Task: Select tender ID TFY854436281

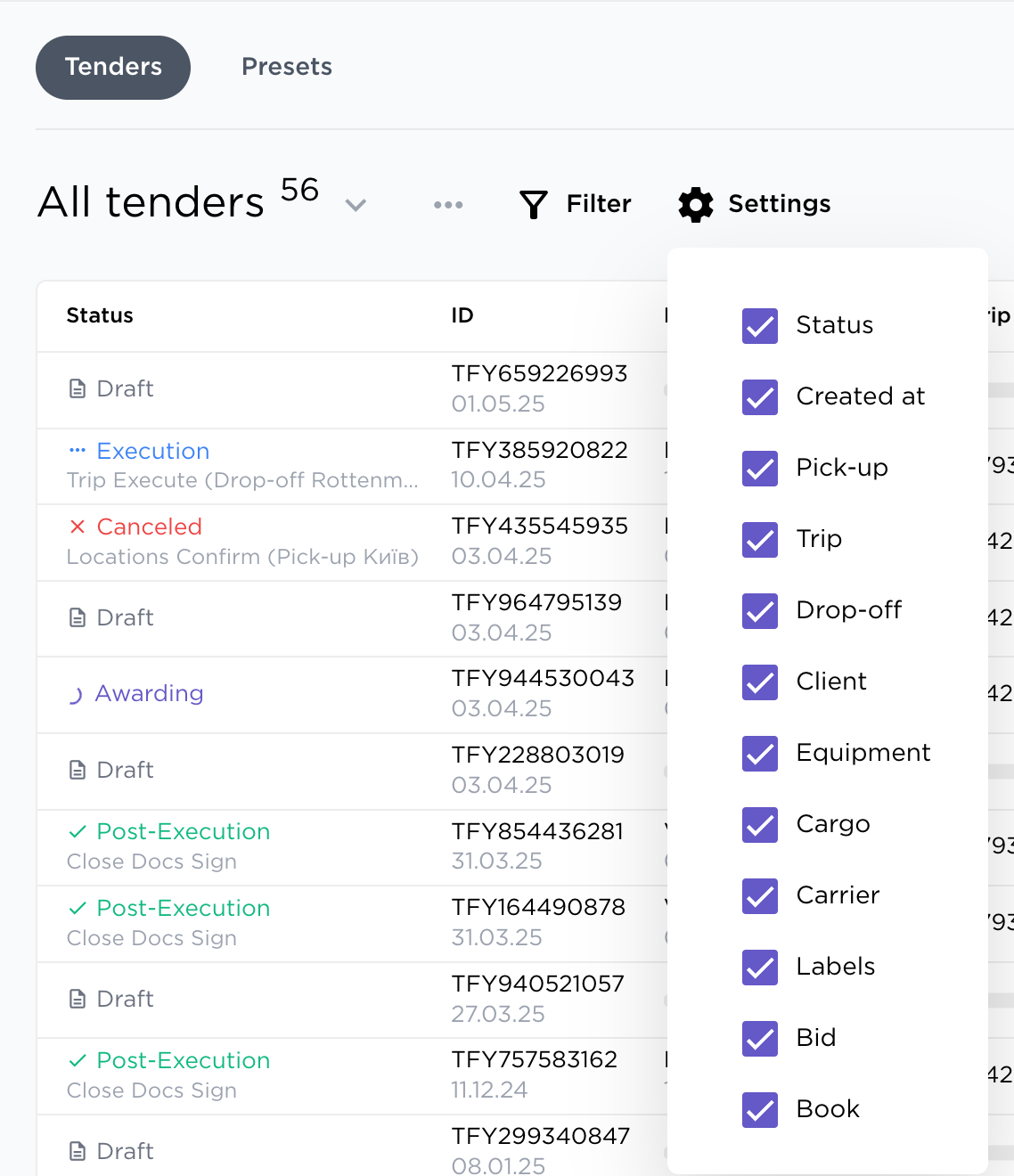Action: pyautogui.click(x=538, y=831)
